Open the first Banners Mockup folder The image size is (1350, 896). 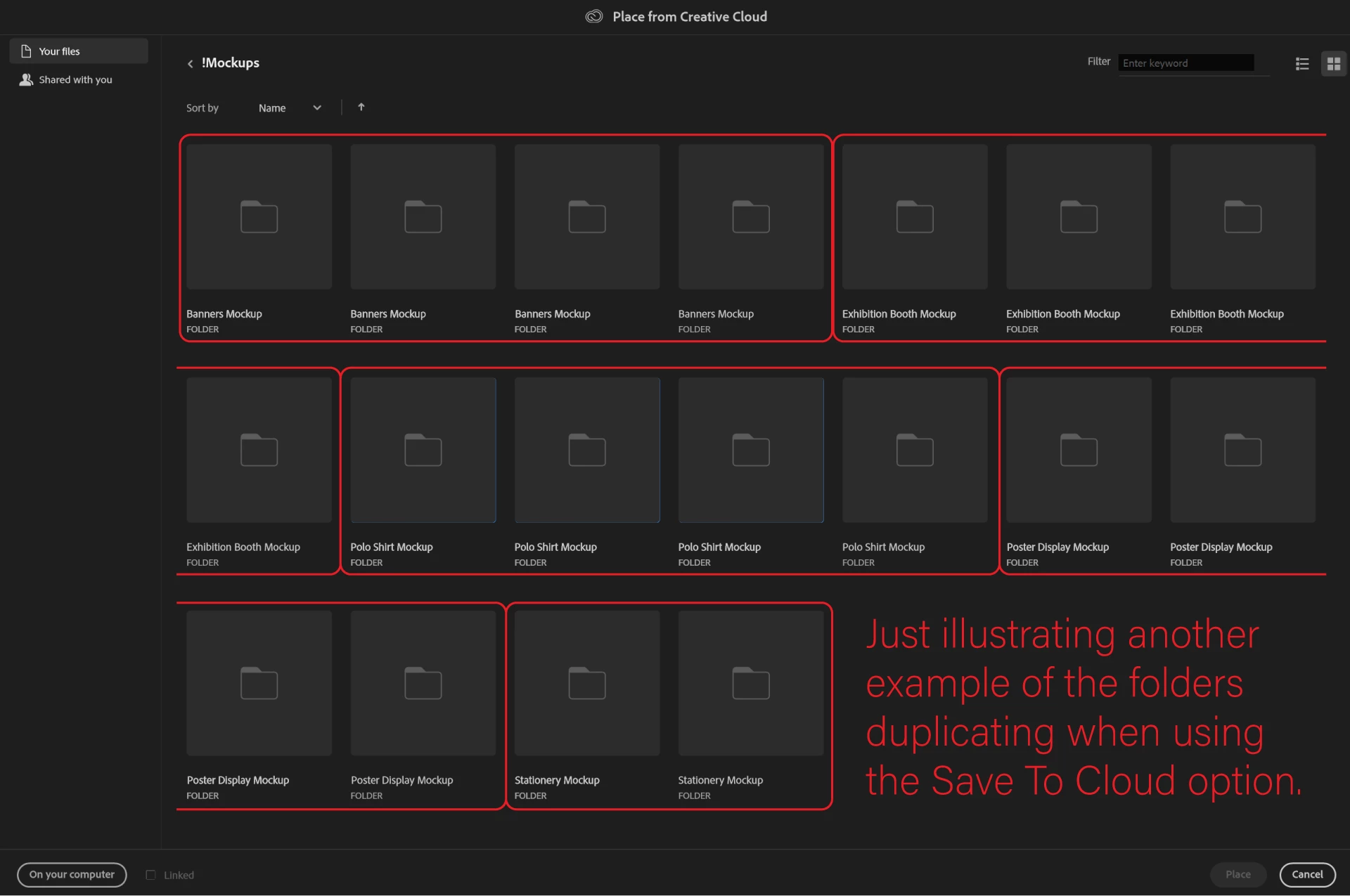[259, 217]
